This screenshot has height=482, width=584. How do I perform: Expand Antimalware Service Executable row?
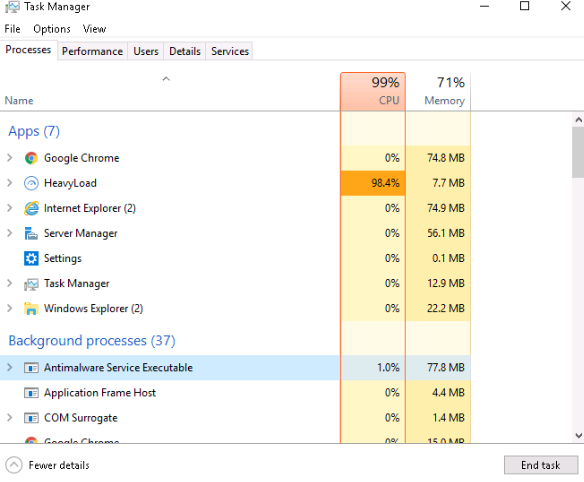pos(10,368)
